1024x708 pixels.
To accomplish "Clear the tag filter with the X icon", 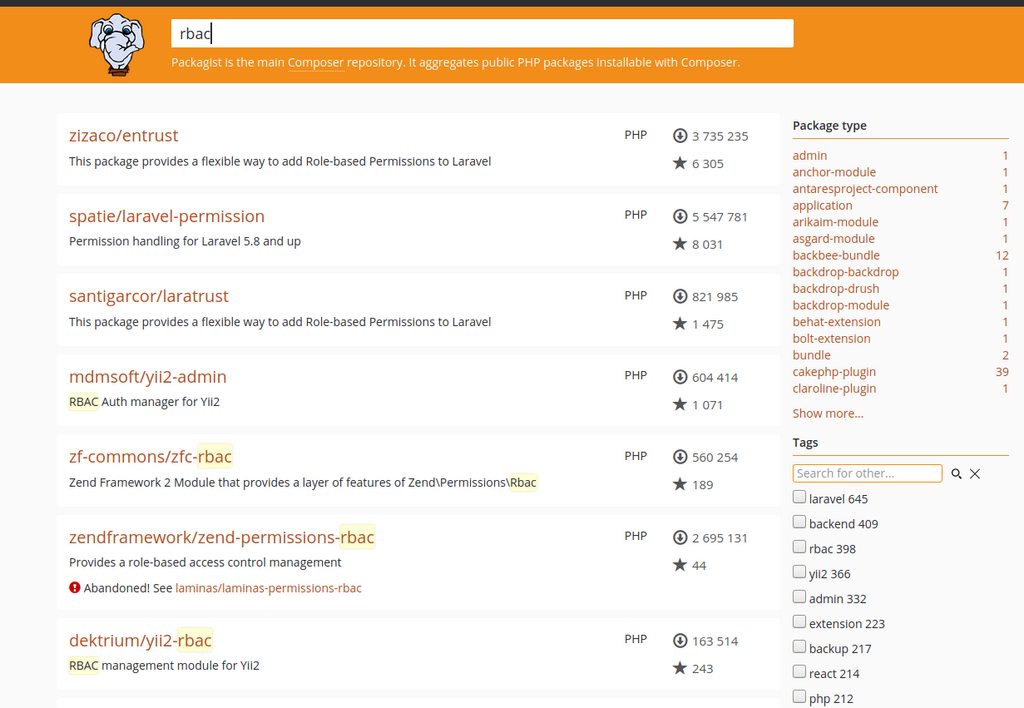I will click(x=975, y=474).
